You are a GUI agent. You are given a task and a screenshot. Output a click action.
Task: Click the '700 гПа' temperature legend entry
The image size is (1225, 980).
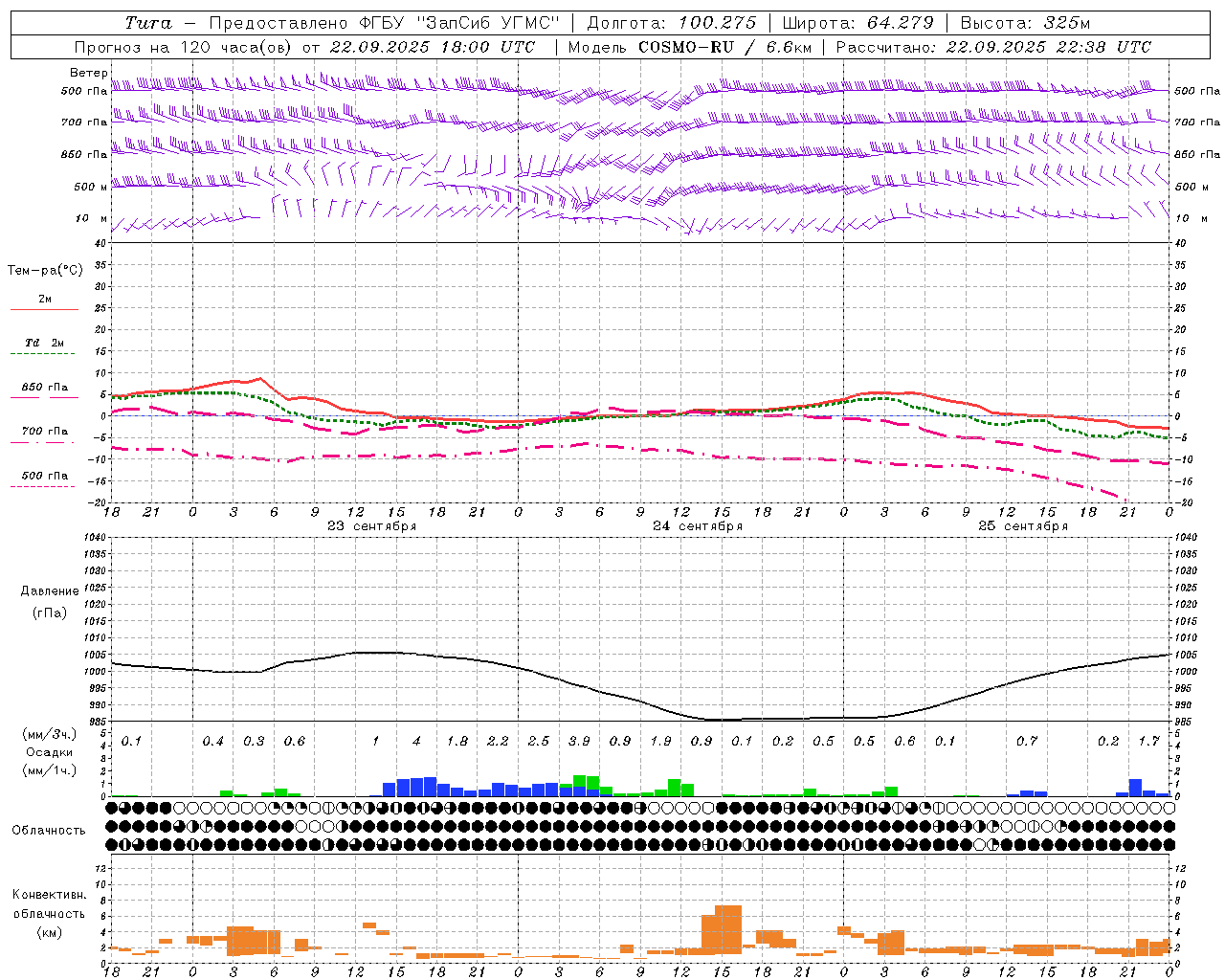[45, 432]
